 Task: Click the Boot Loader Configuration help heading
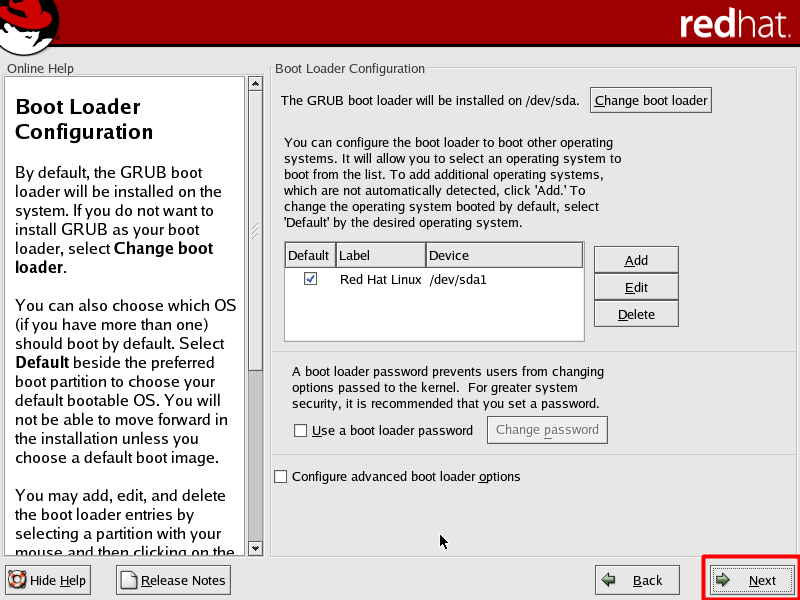(x=84, y=119)
